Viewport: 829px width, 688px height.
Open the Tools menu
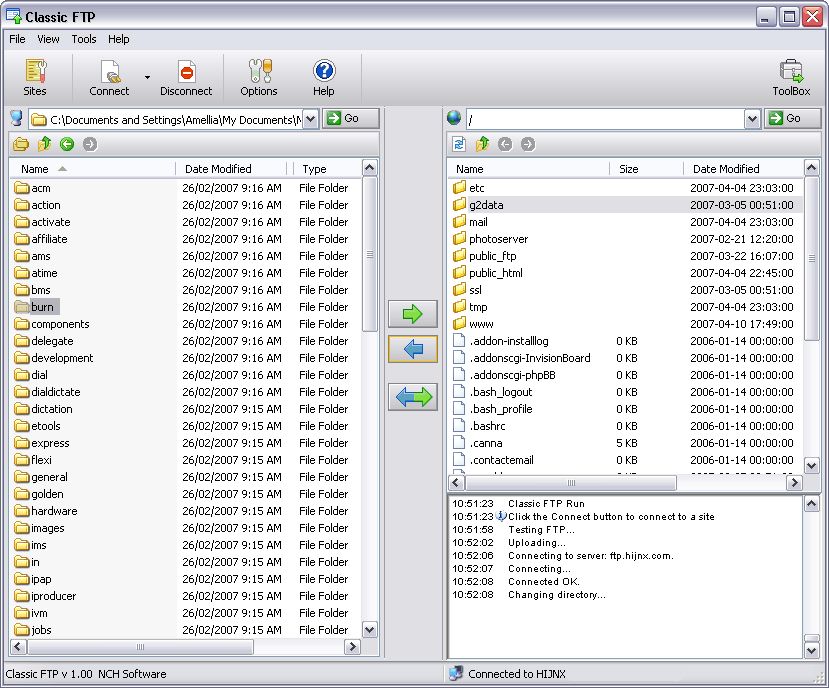coord(84,39)
